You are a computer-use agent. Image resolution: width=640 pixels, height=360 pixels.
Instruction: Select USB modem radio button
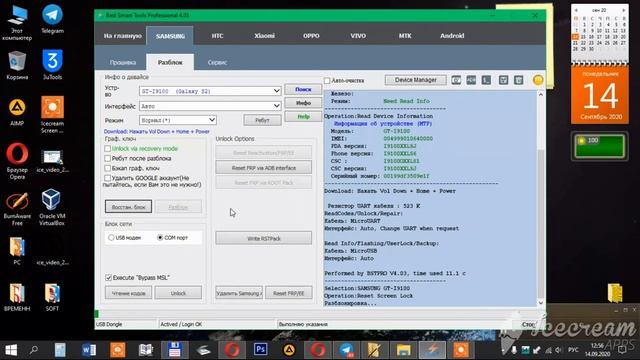[x=111, y=238]
